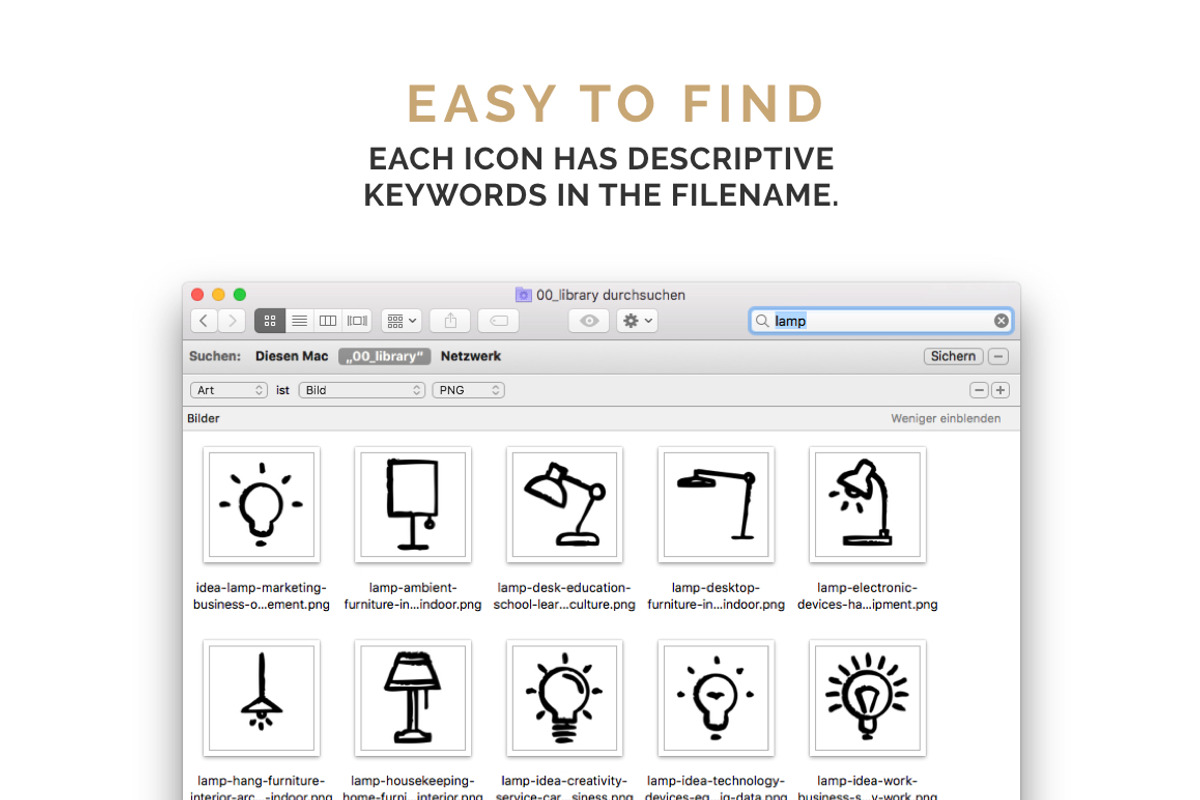Click the Sichern button
Image resolution: width=1200 pixels, height=800 pixels.
[x=953, y=356]
